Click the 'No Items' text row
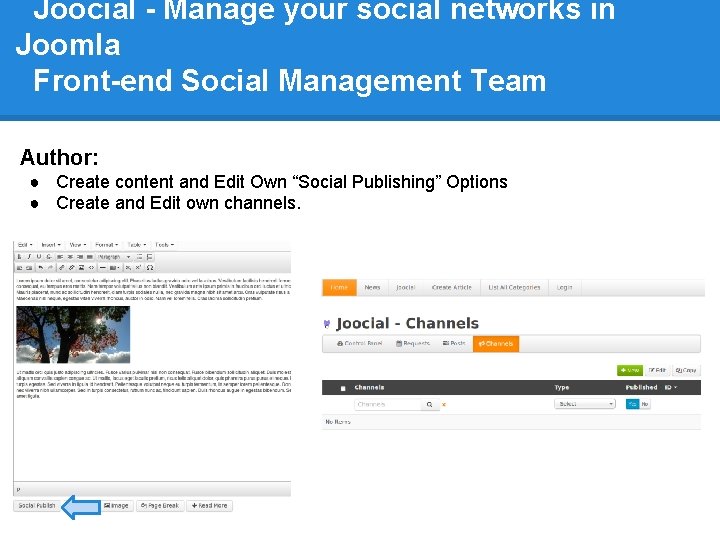The image size is (720, 540). 511,422
